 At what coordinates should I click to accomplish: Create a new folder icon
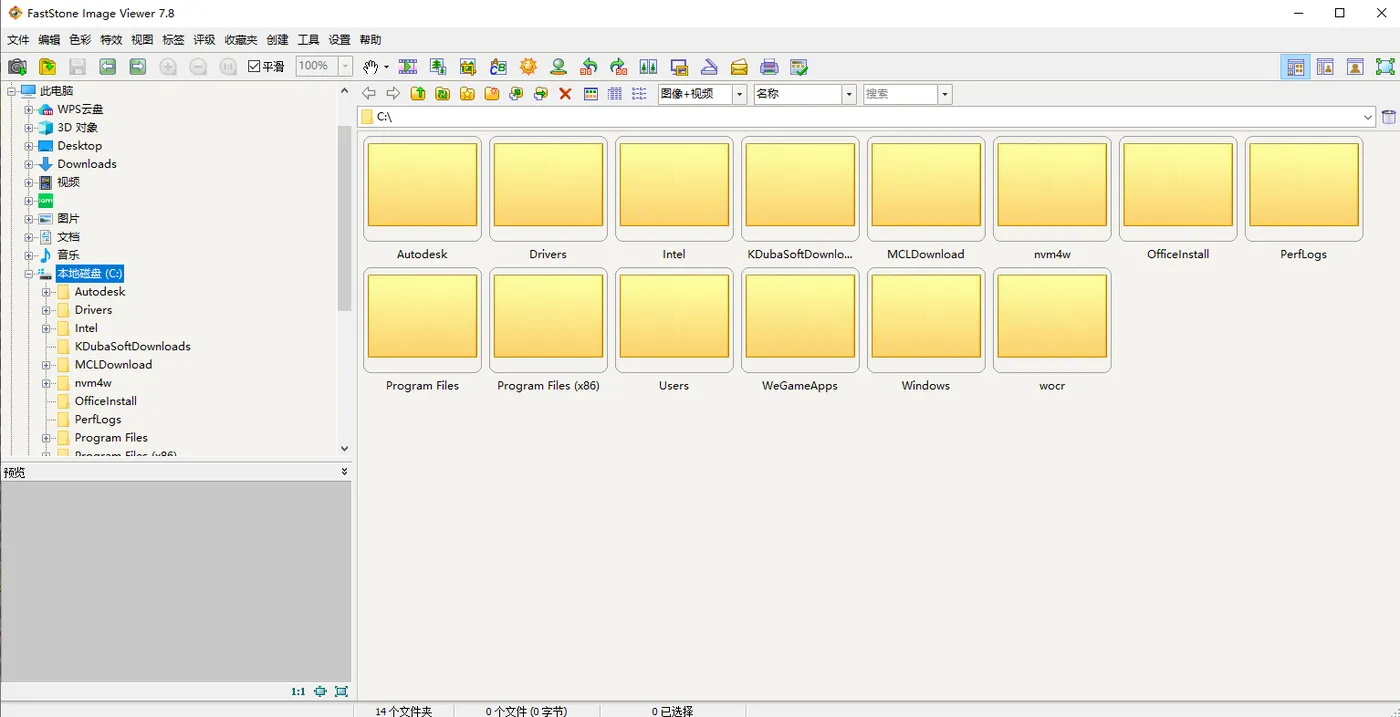pos(491,94)
